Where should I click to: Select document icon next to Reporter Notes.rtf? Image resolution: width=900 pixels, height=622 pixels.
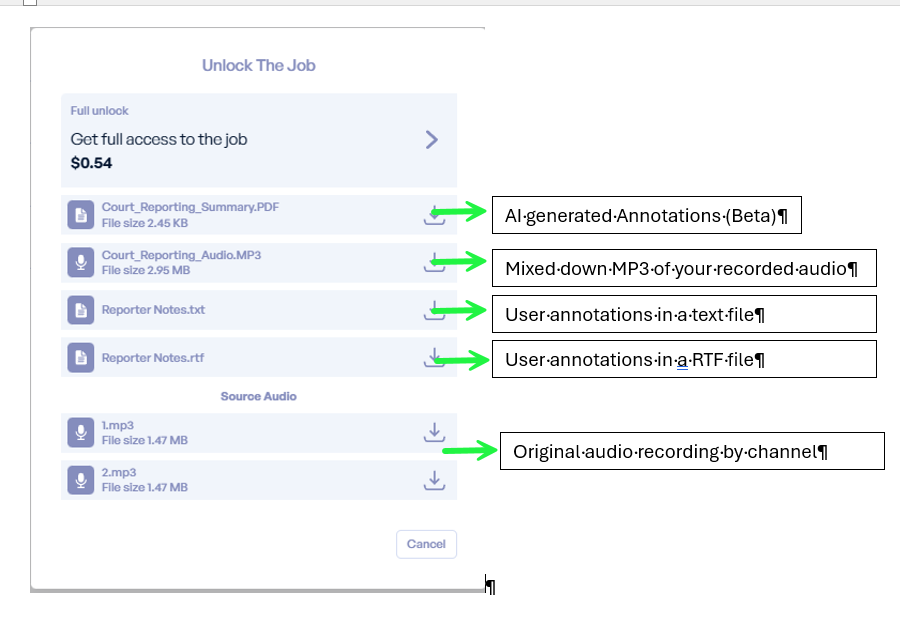[81, 357]
